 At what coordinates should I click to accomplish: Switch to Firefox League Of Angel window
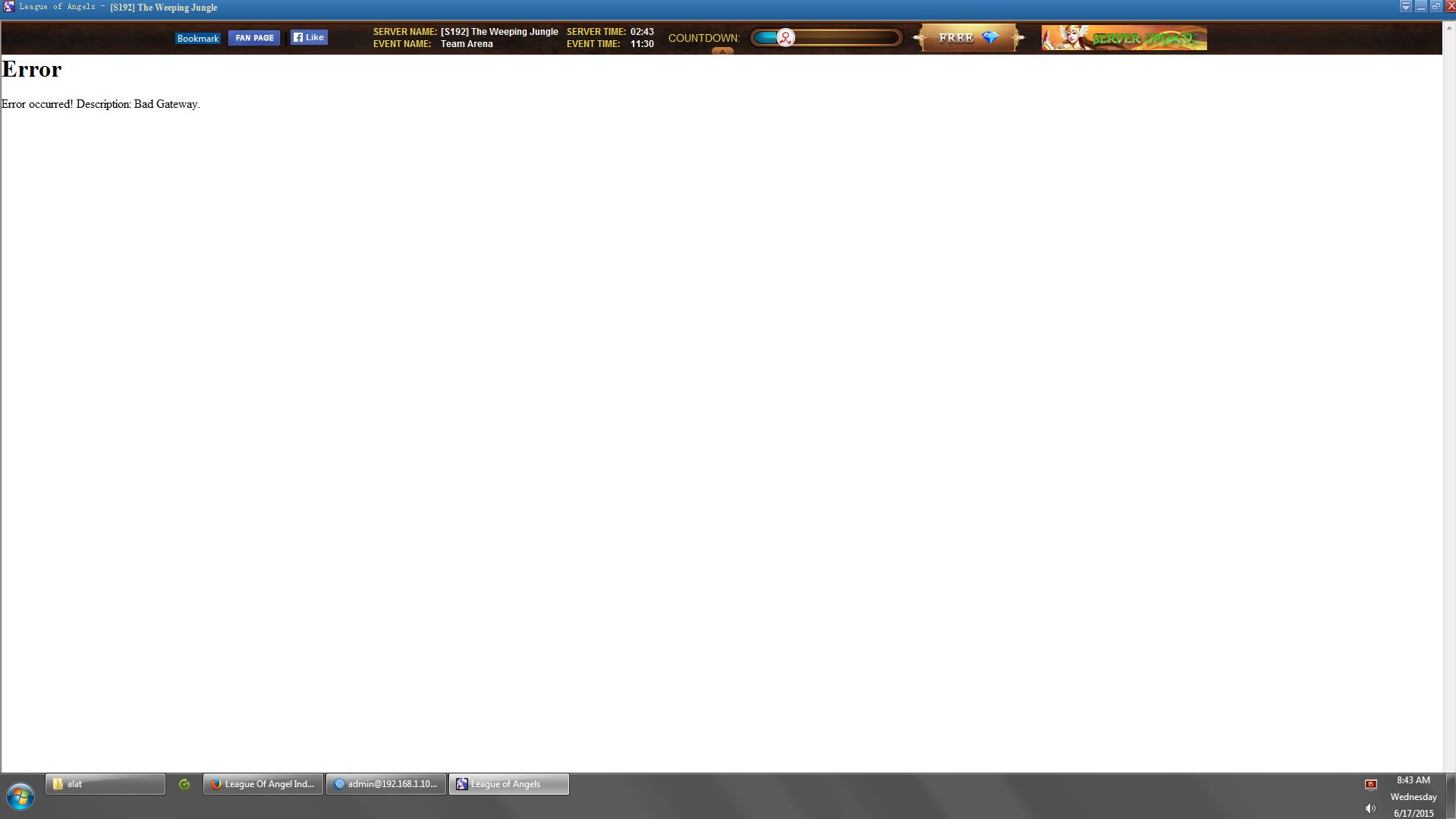pos(263,784)
